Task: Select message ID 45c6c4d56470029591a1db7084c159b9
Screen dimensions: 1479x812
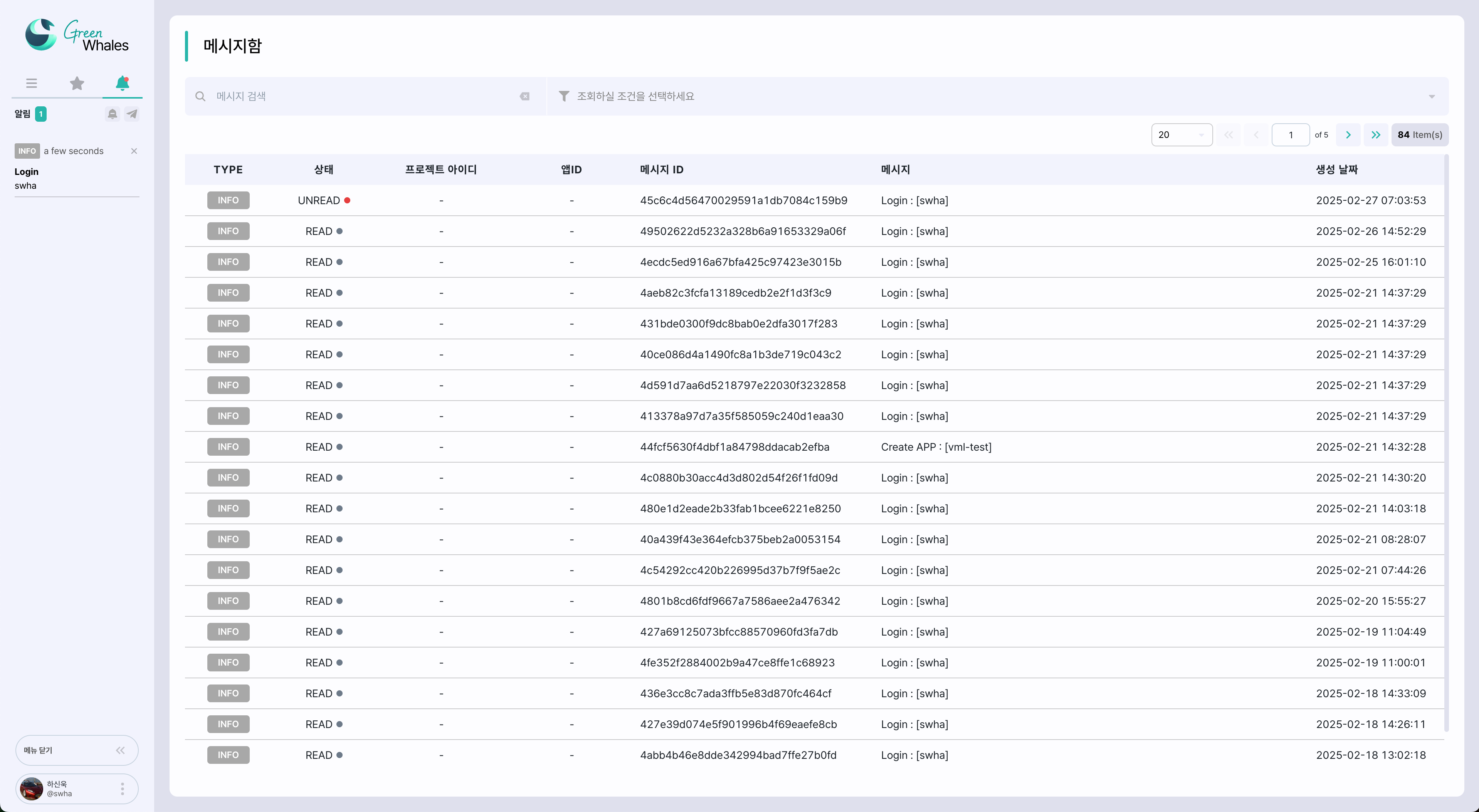Action: tap(743, 200)
